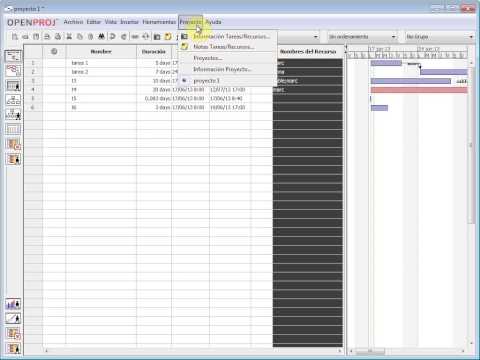Open the Ayuda menu
This screenshot has width=480, height=360.
[x=213, y=22]
